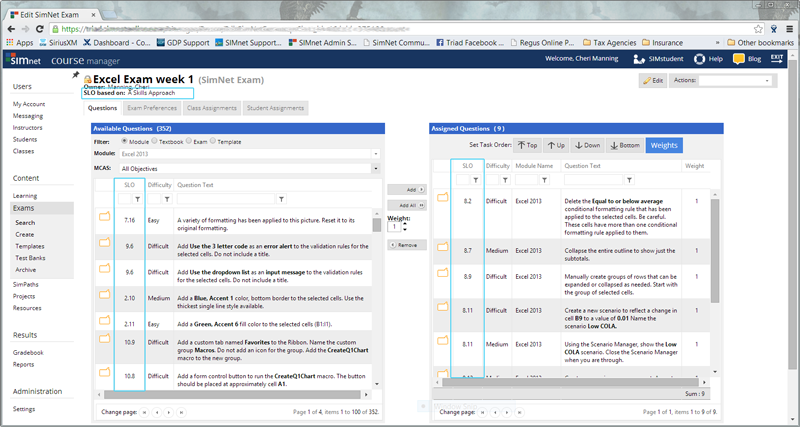Viewport: 800px width, 427px height.
Task: Click SLO filter funnel in Available Questions
Action: pyautogui.click(x=137, y=199)
